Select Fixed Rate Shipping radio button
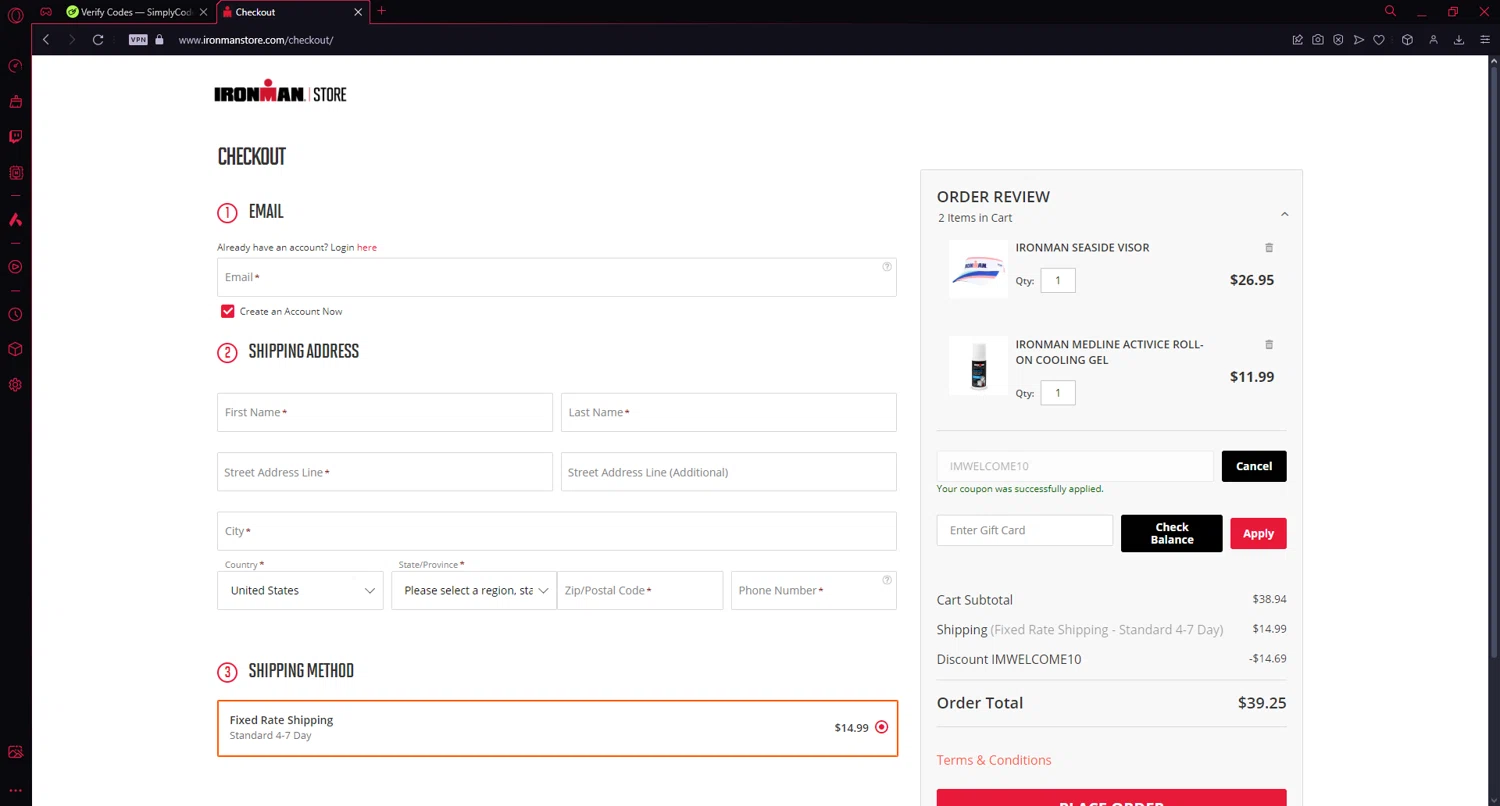1500x806 pixels. coord(881,727)
